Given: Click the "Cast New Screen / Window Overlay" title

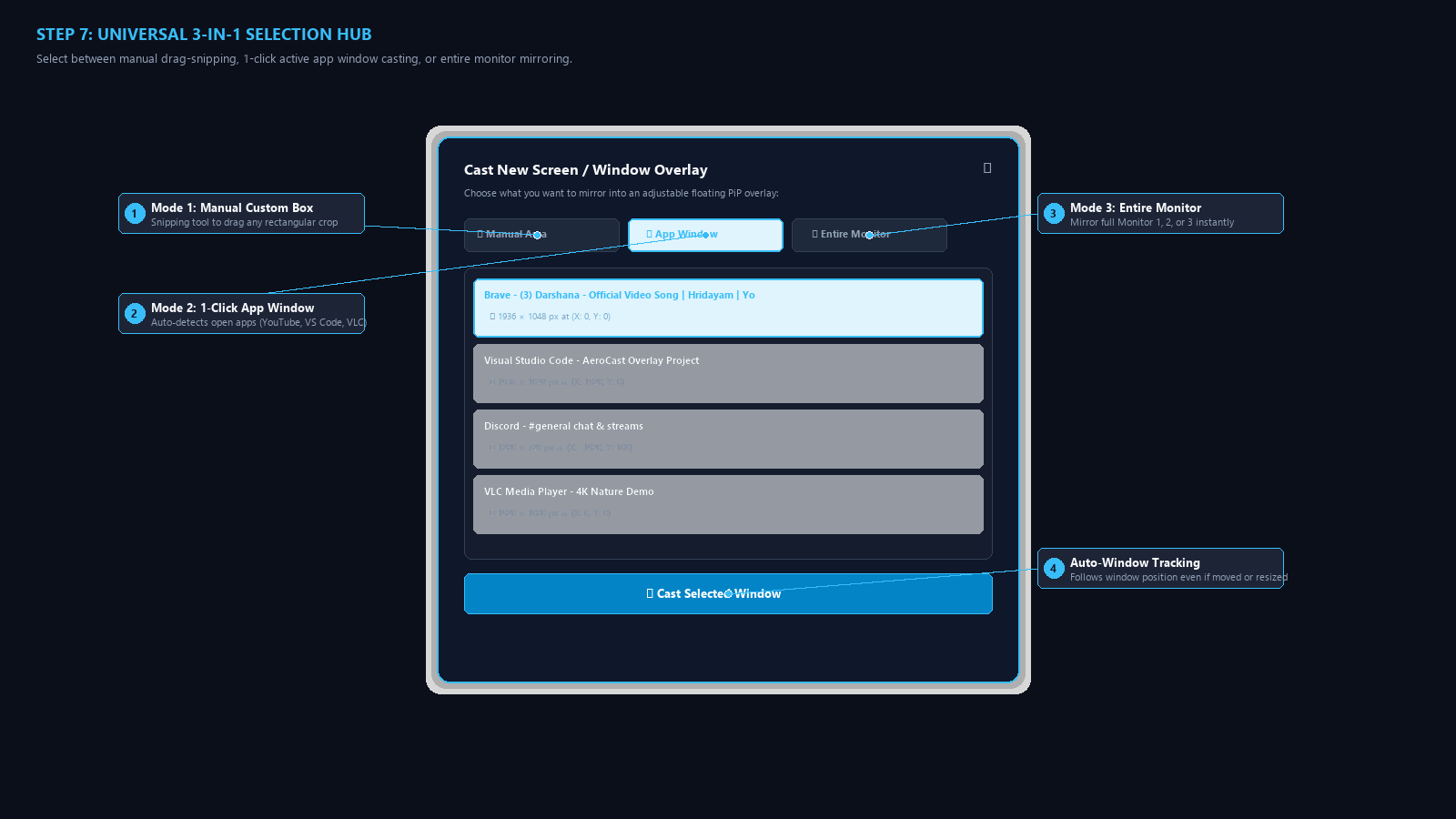Looking at the screenshot, I should [585, 170].
